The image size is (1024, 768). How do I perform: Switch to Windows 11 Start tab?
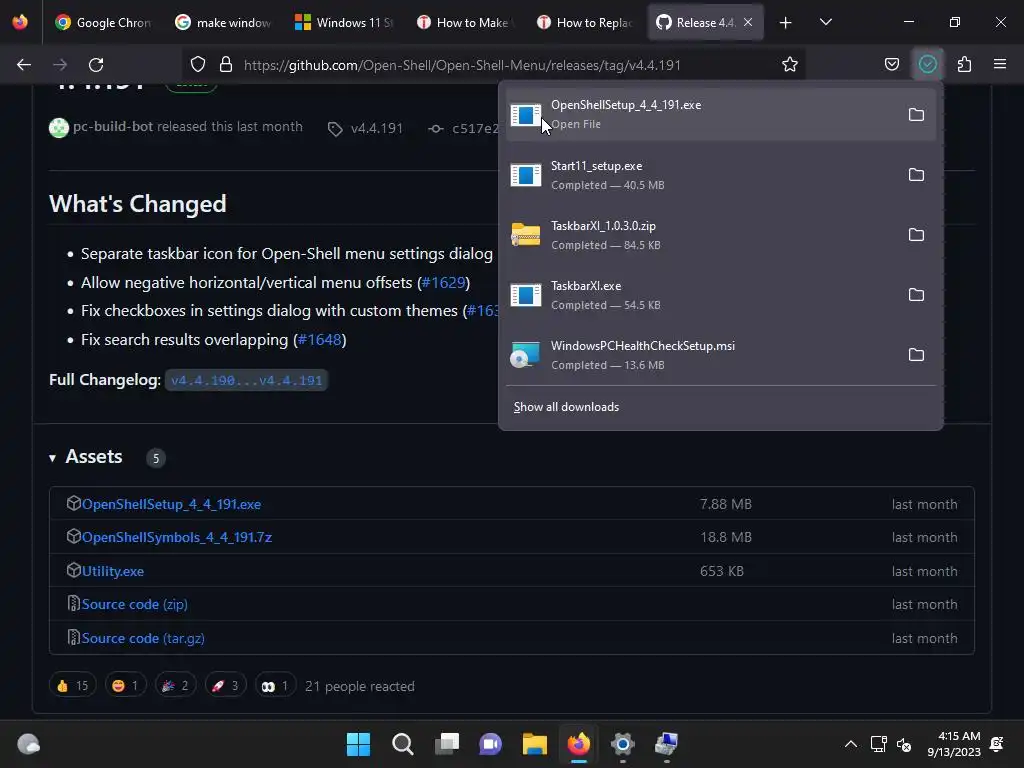(x=344, y=23)
